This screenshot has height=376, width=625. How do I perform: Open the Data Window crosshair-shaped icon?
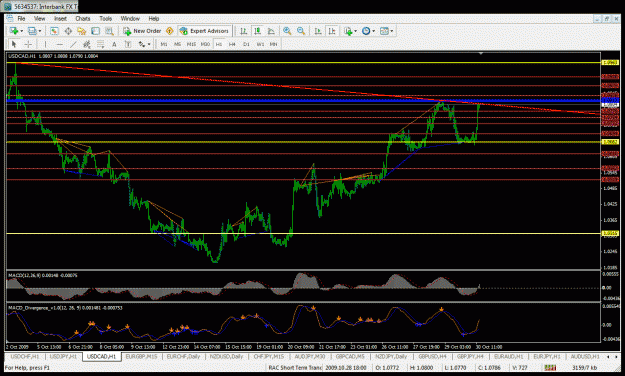click(68, 31)
